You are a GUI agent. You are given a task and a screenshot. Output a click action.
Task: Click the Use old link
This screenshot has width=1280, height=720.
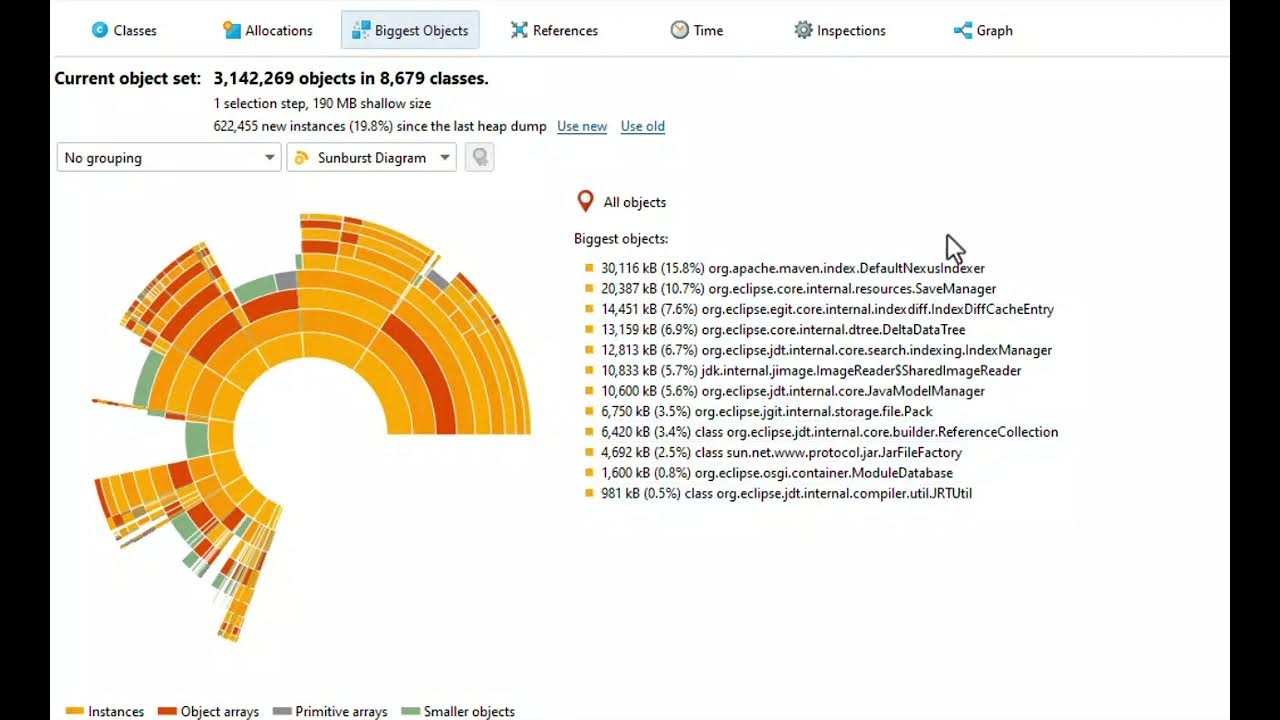643,126
